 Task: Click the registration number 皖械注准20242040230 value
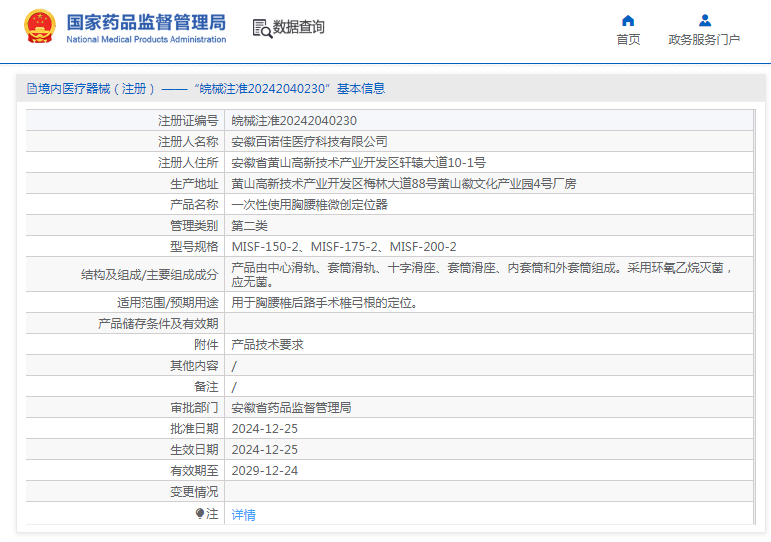(x=294, y=120)
